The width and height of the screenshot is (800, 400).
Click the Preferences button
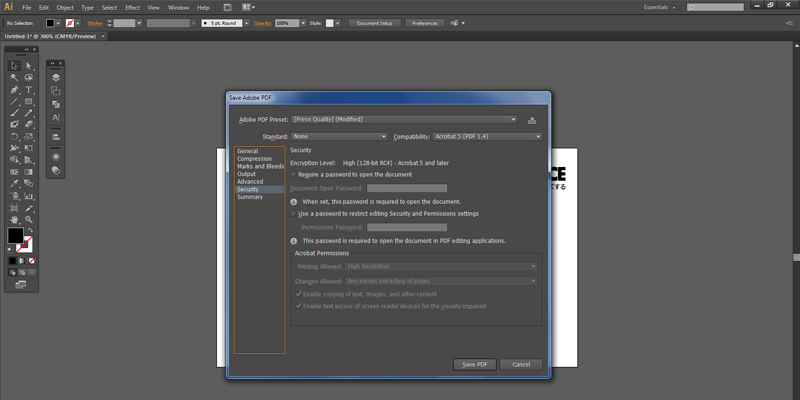click(x=424, y=23)
